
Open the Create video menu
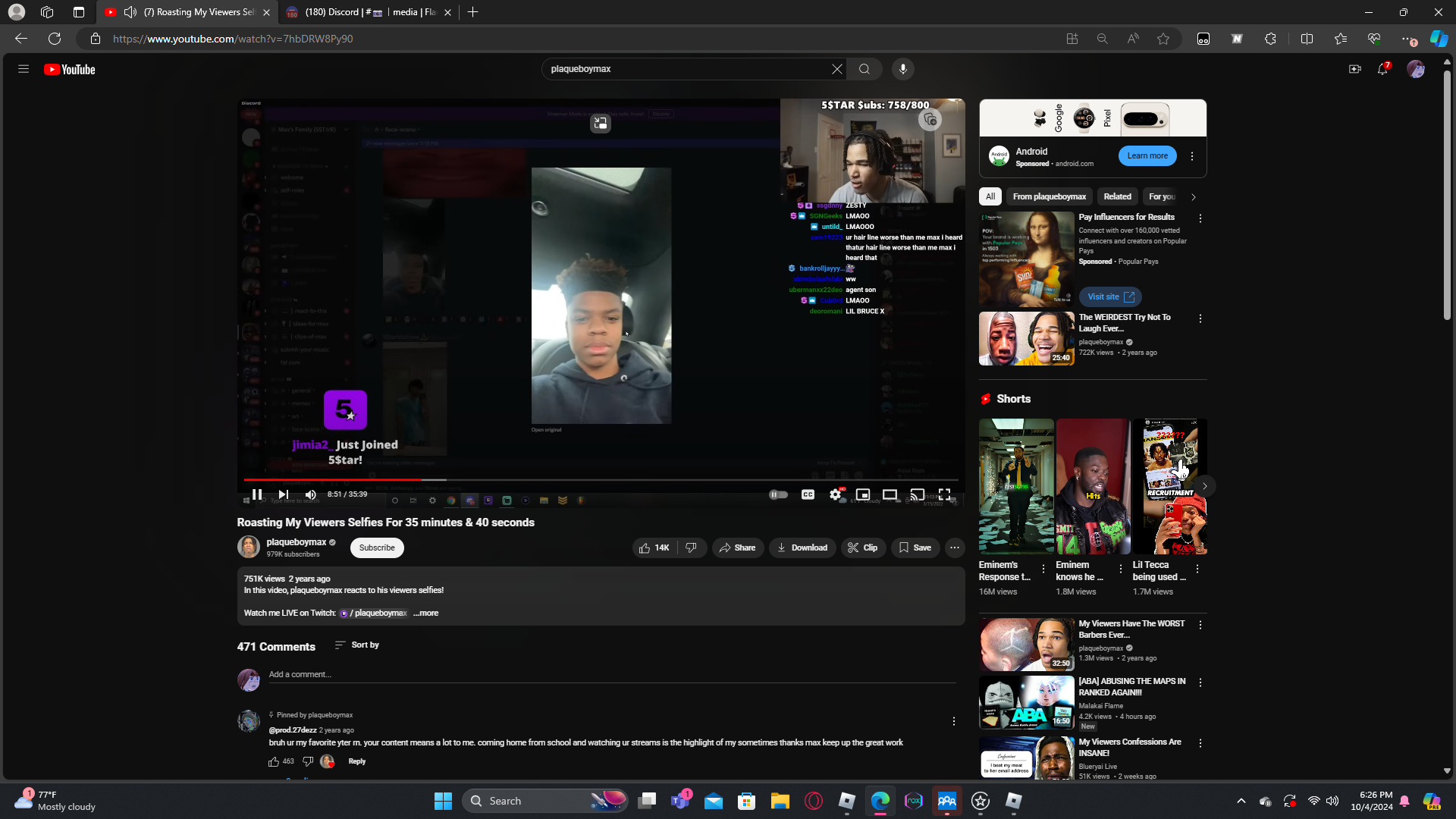tap(1354, 69)
